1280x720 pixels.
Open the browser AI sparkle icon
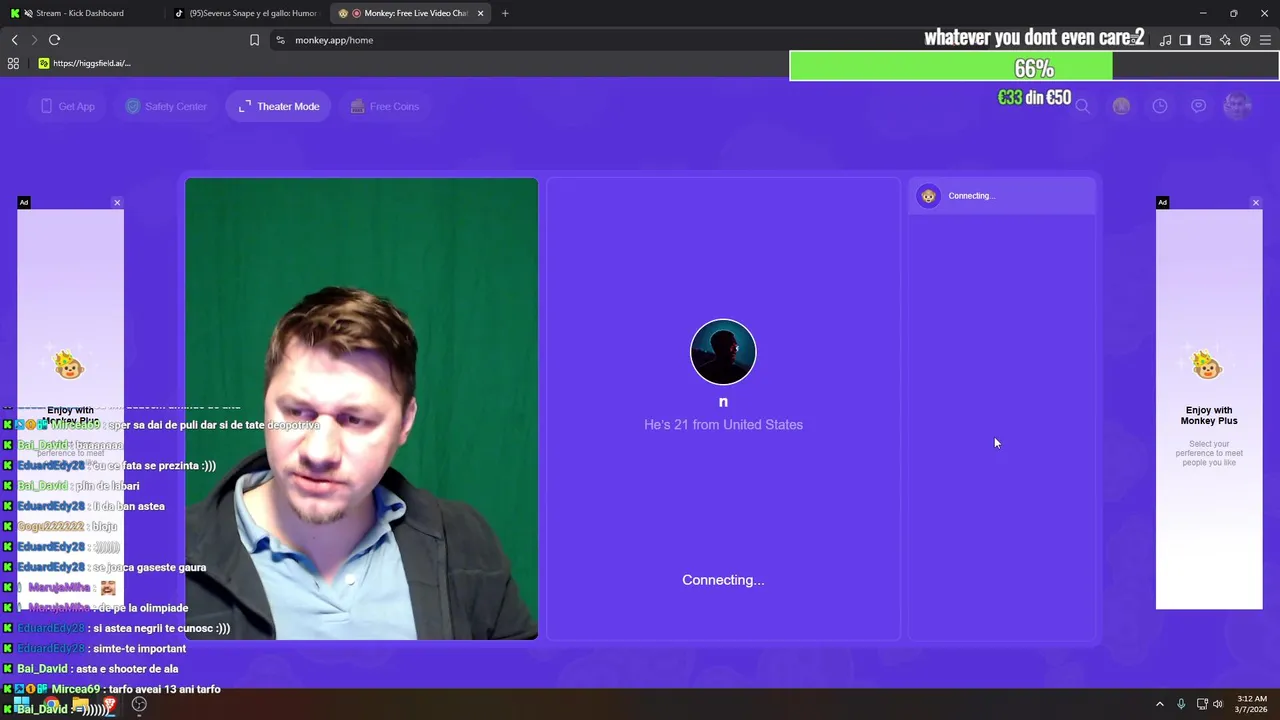(1225, 40)
